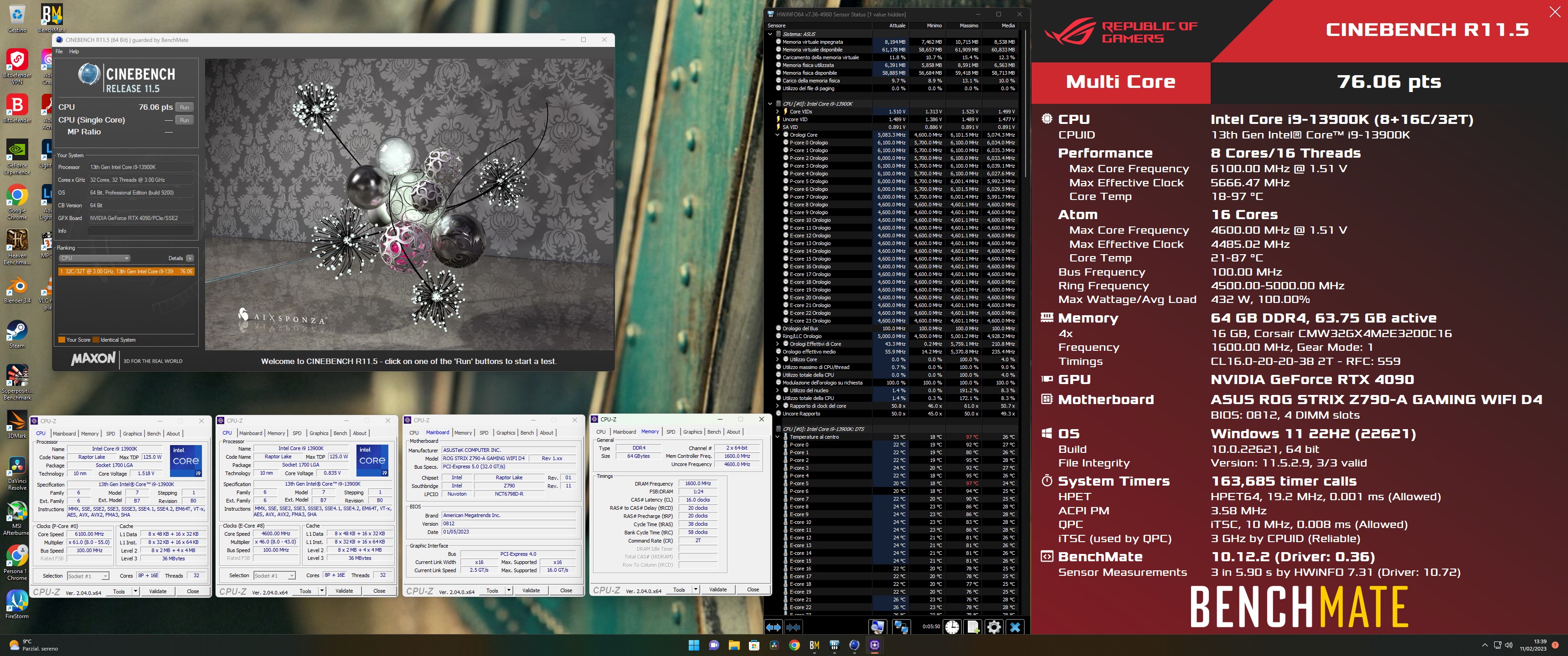The width and height of the screenshot is (1568, 656).
Task: Switch to Graphics tab in fourth CPU-Z
Action: click(x=692, y=432)
